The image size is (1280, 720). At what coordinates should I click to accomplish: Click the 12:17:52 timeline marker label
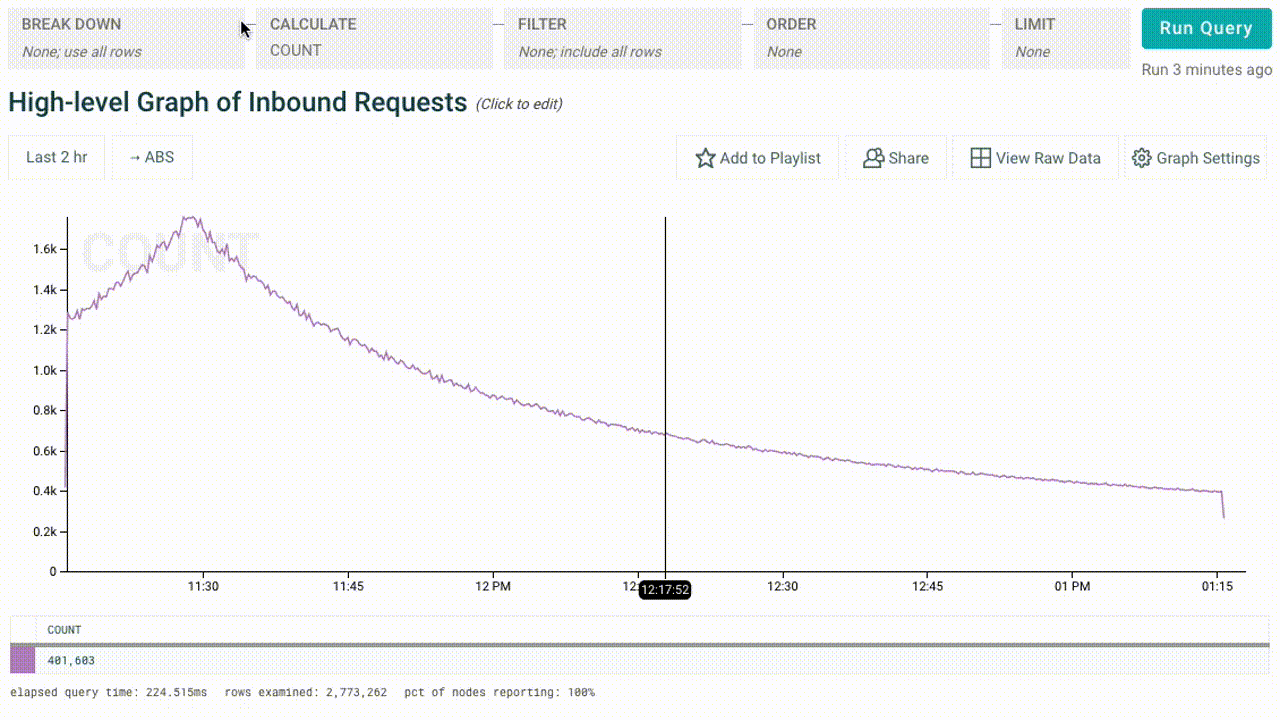click(665, 590)
